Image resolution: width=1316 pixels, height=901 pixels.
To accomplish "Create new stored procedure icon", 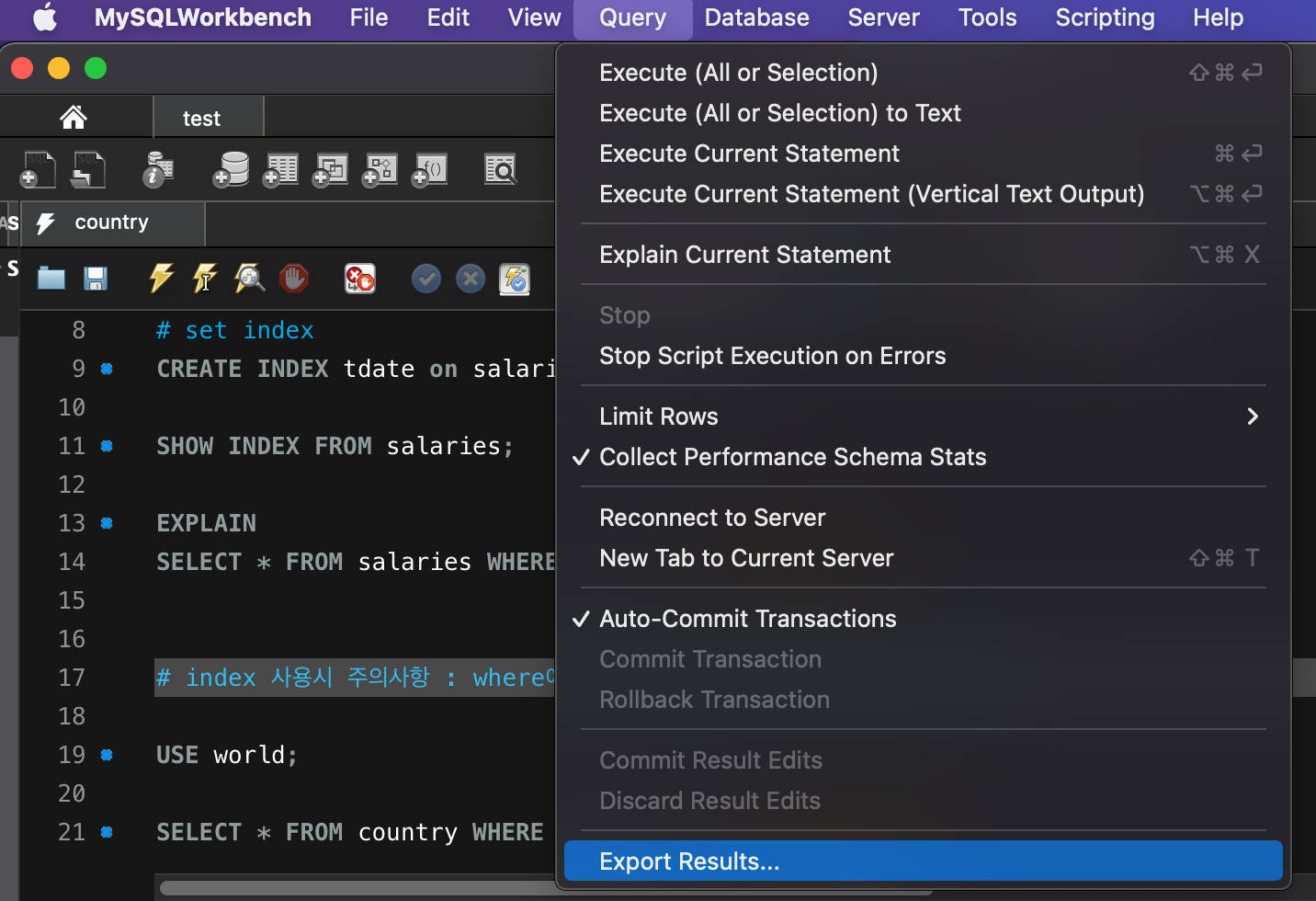I will [380, 169].
